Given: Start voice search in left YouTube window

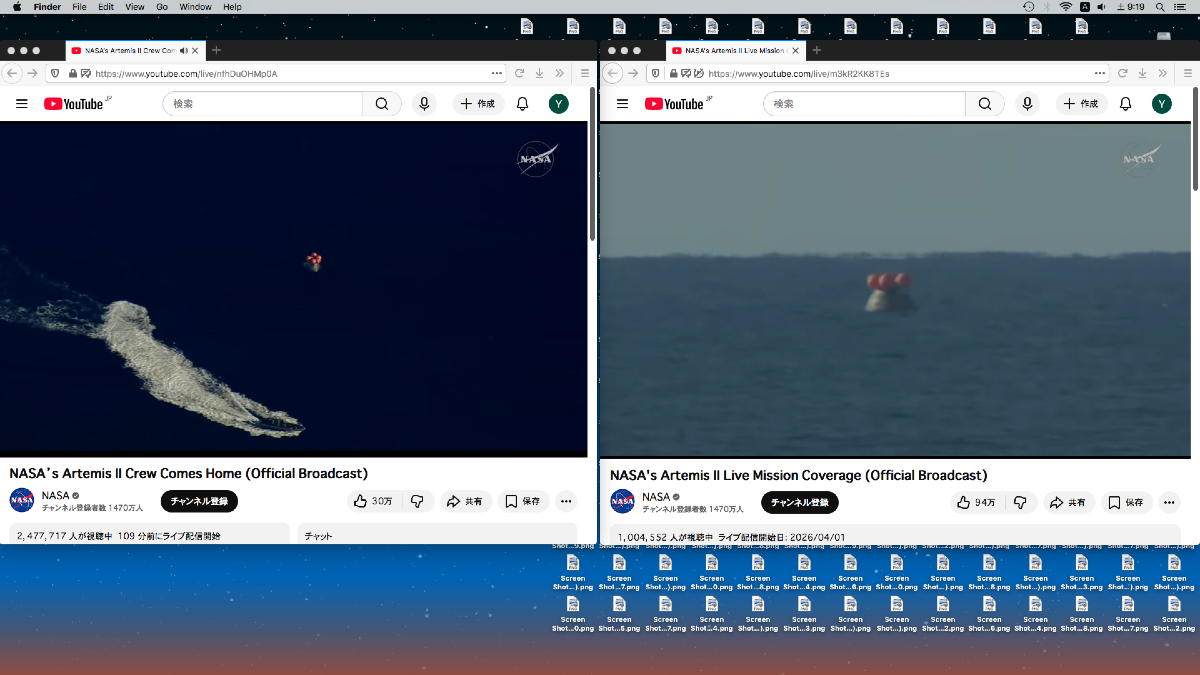Looking at the screenshot, I should click(x=425, y=104).
